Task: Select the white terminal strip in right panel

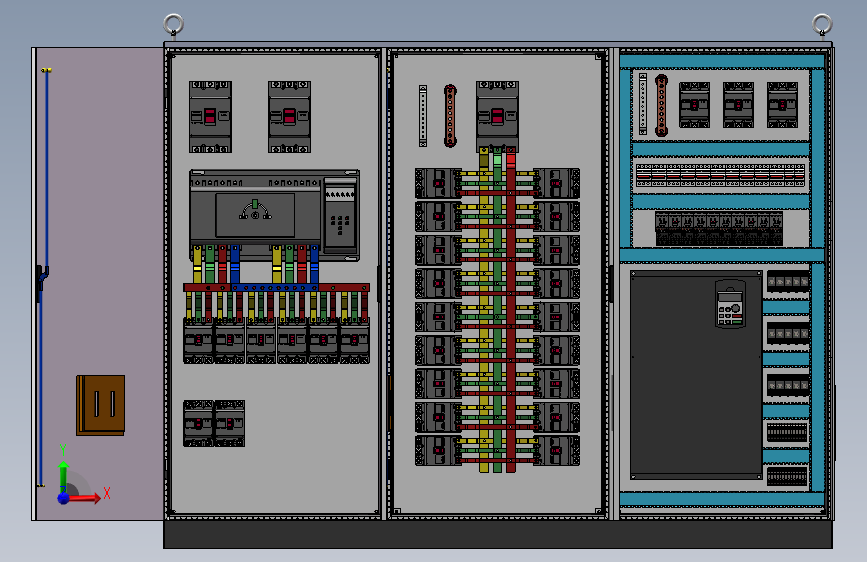Action: click(x=643, y=103)
